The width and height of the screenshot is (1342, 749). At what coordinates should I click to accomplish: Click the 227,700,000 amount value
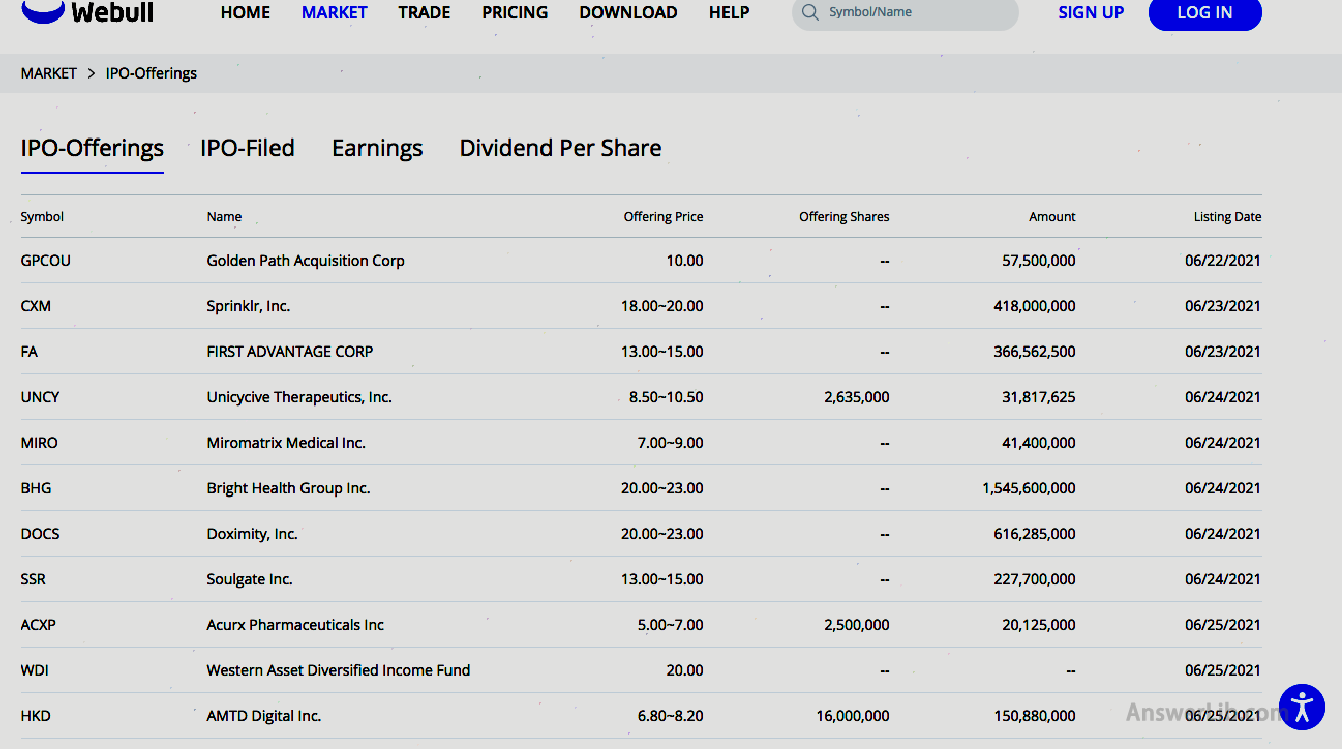(x=1035, y=579)
